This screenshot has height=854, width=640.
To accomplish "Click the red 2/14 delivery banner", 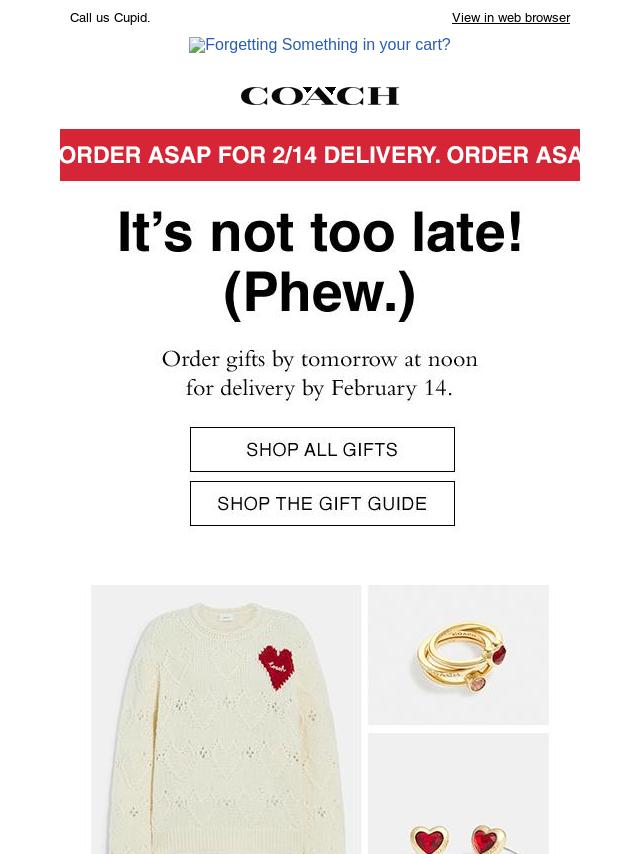I will point(320,155).
